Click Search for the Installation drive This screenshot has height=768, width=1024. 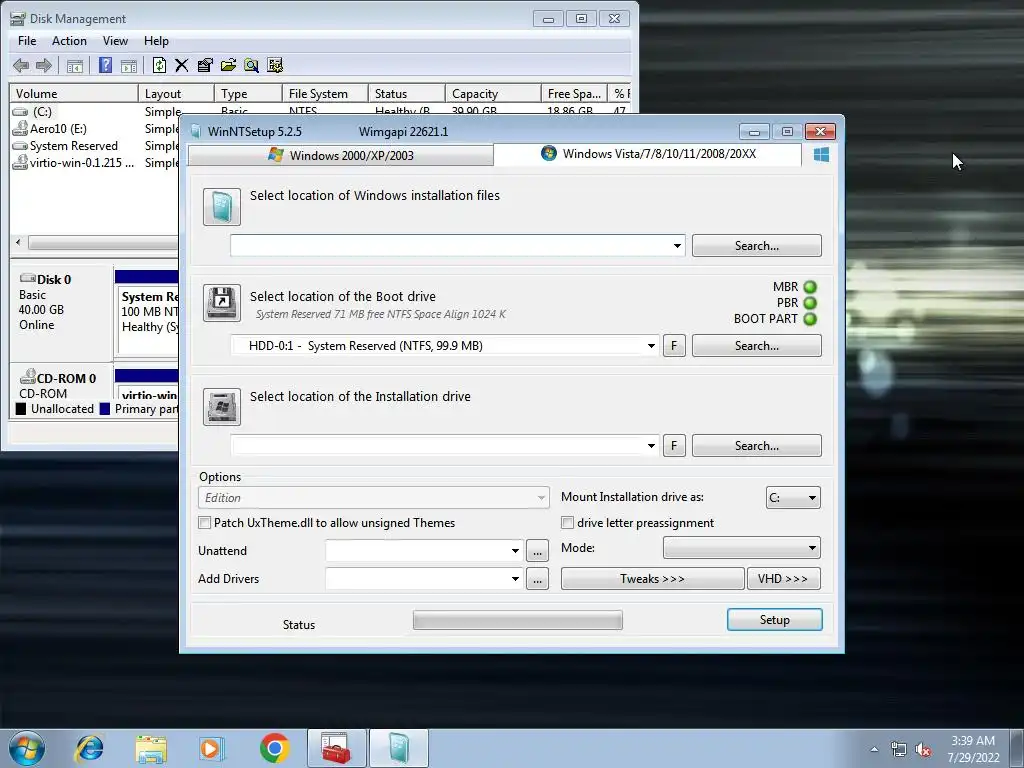tap(757, 446)
